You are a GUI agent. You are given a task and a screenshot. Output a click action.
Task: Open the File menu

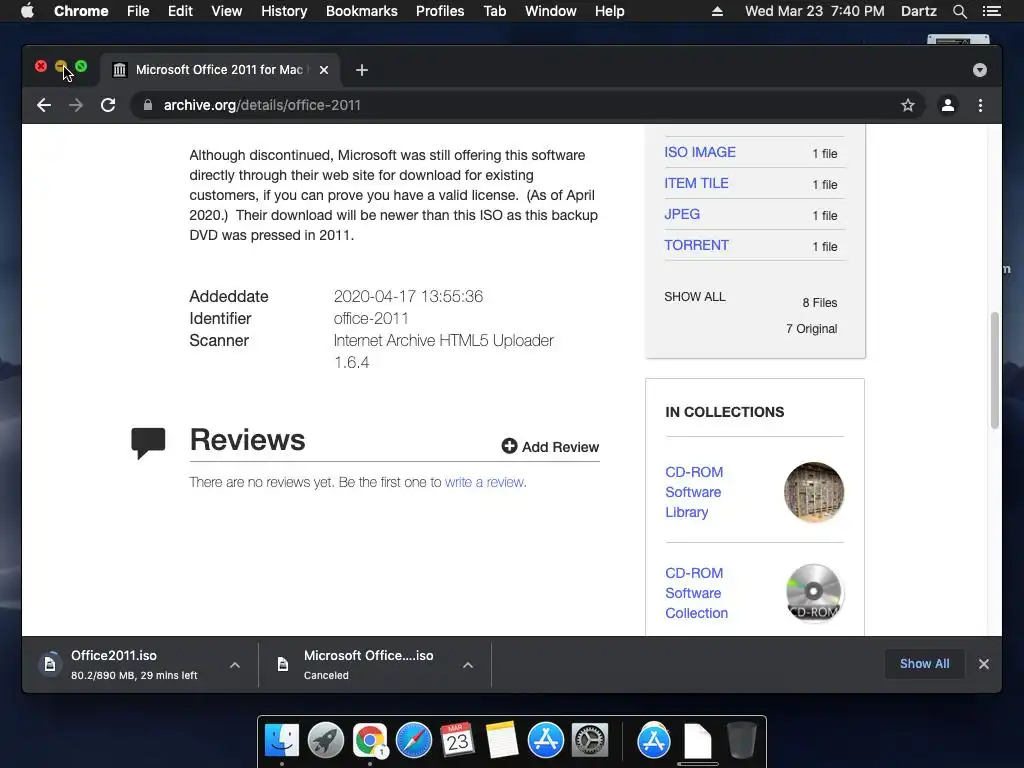(x=138, y=11)
